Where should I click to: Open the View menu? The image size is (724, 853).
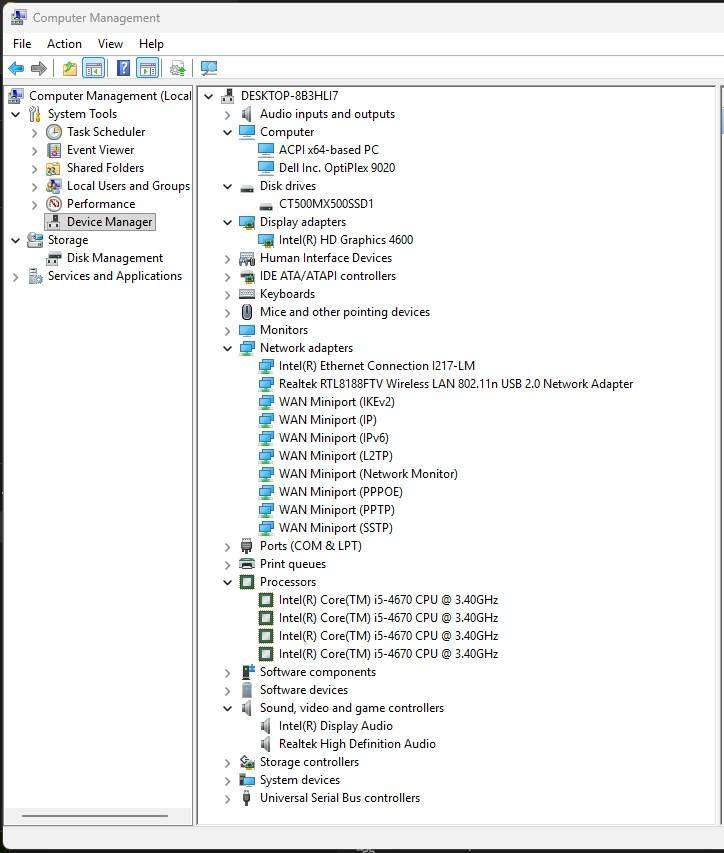pyautogui.click(x=110, y=44)
